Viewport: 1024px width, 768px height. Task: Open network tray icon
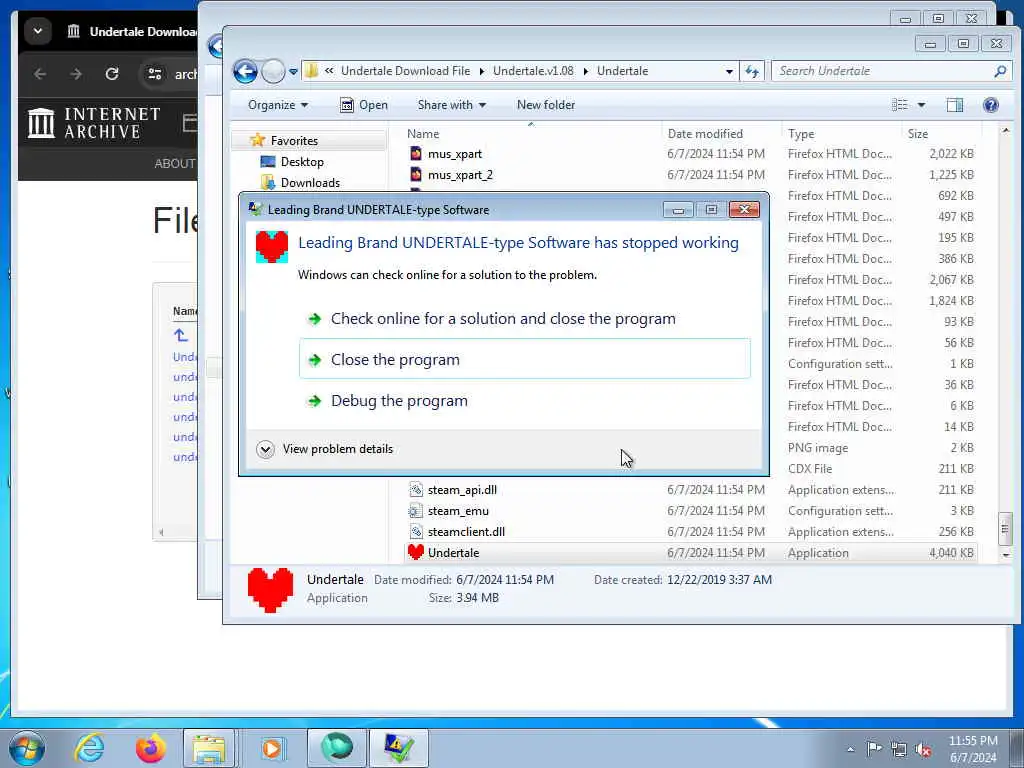[x=899, y=749]
